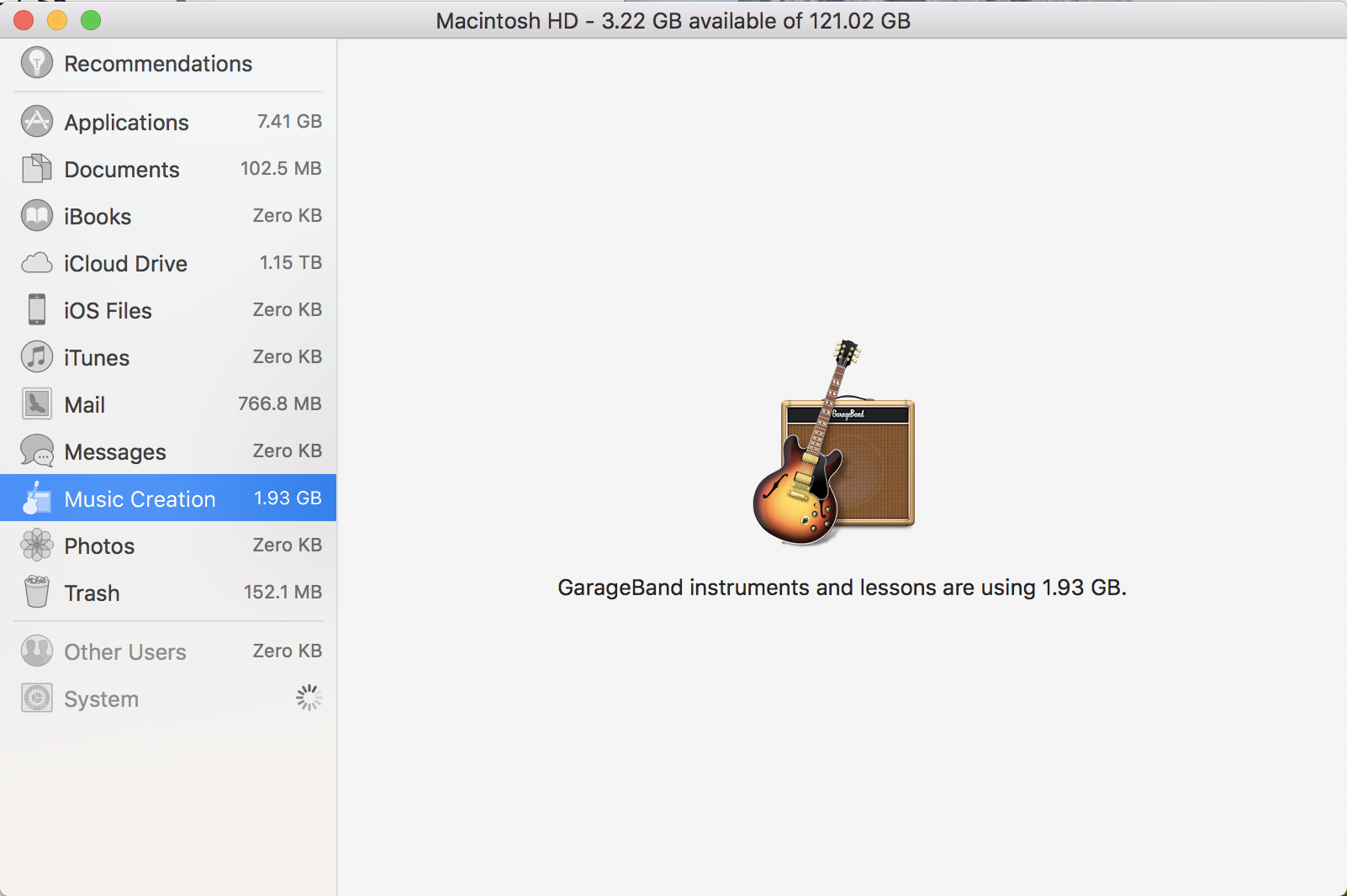Viewport: 1347px width, 896px height.
Task: Click the 'GarageBand instruments and lessons' description text
Action: 842,588
